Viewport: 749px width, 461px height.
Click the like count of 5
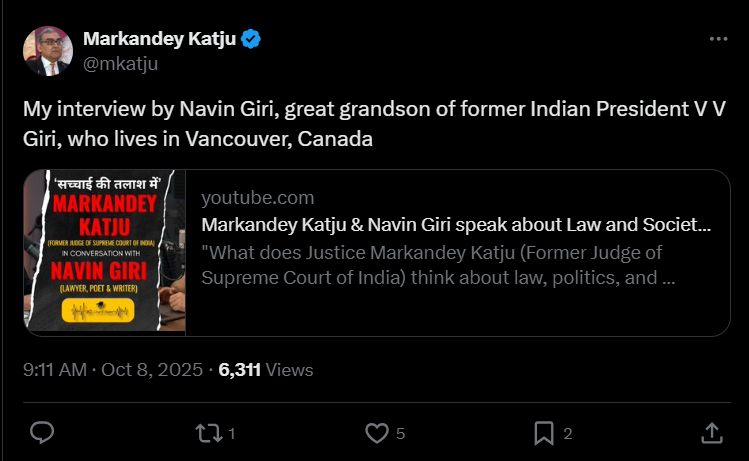[x=400, y=433]
